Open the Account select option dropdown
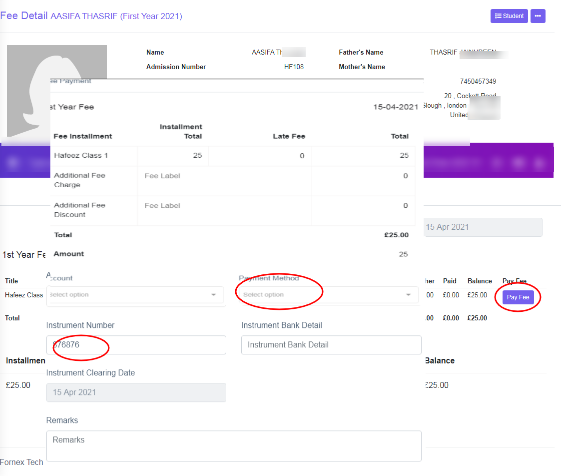561x476 pixels. (135, 295)
